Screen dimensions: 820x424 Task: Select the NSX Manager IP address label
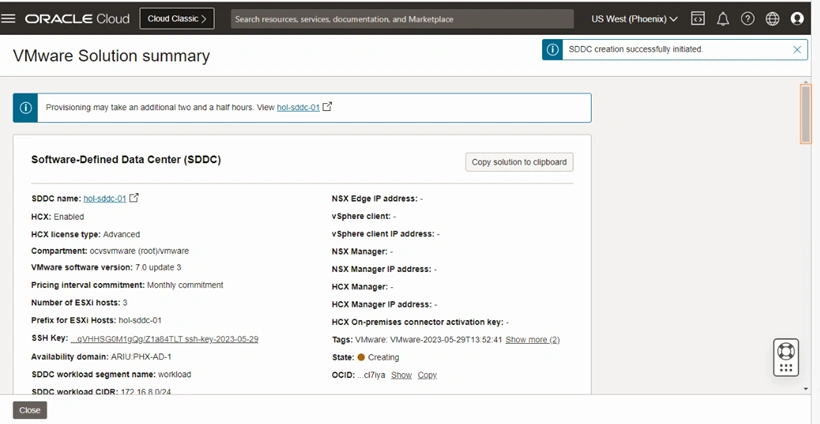click(x=381, y=269)
